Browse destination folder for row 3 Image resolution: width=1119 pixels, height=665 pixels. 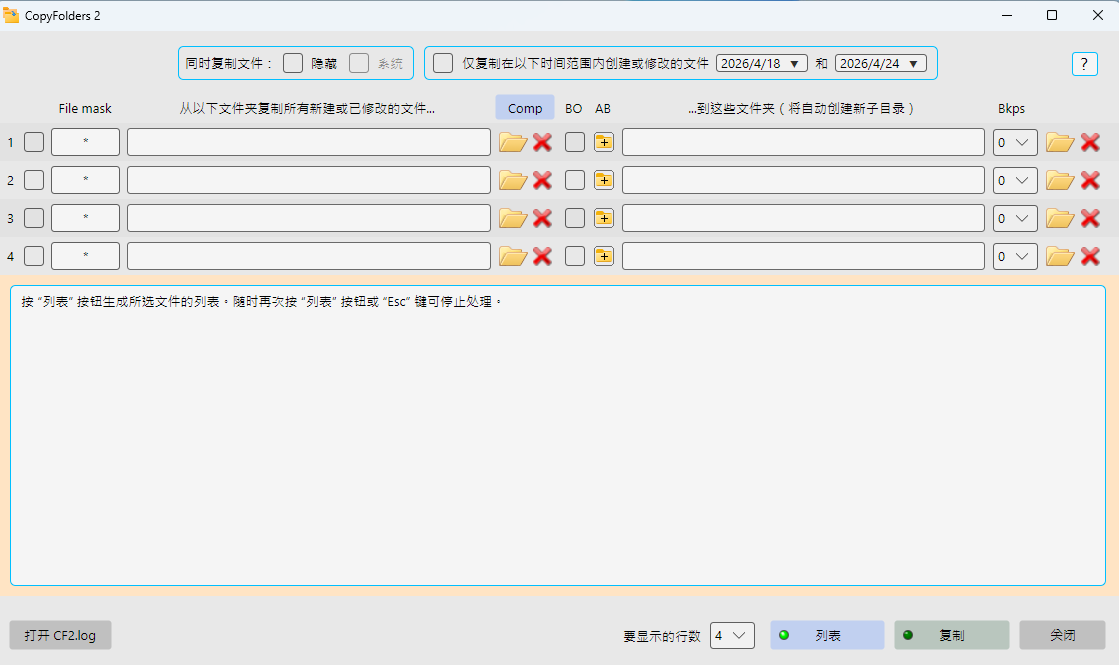[x=1060, y=218]
